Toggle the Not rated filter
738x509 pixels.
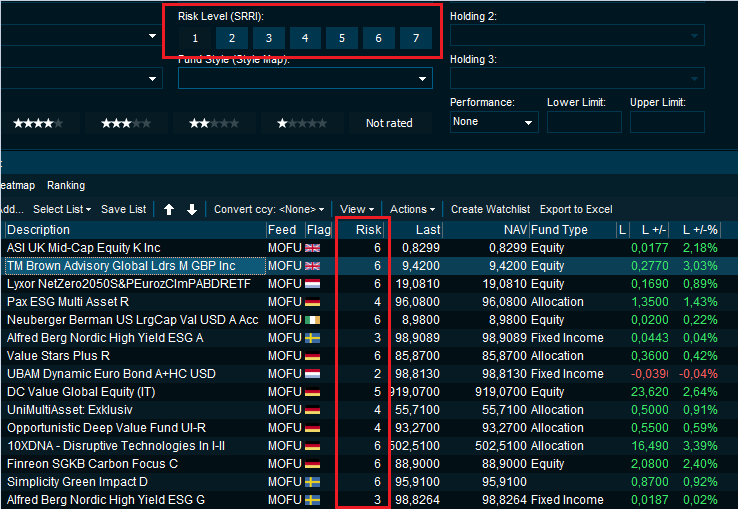(389, 123)
